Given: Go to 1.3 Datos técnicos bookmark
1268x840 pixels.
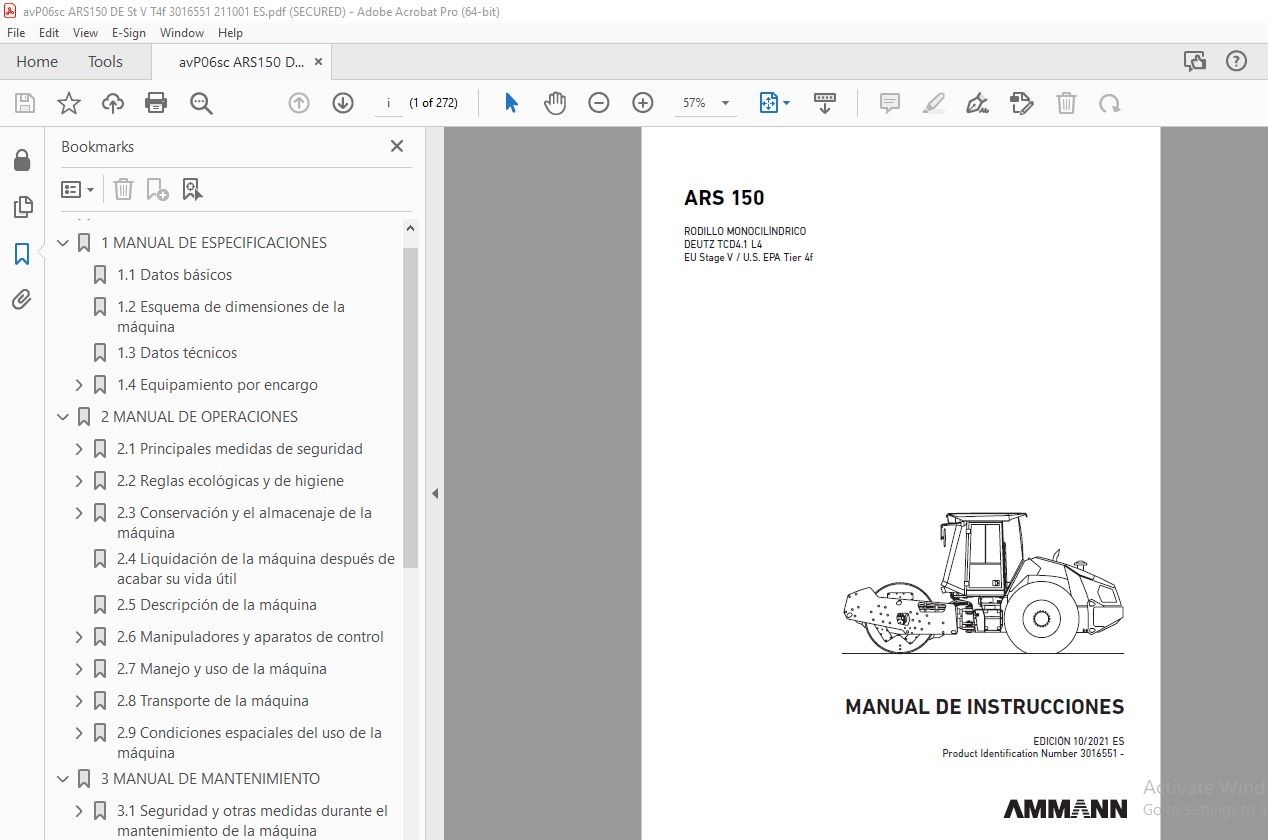Looking at the screenshot, I should pyautogui.click(x=177, y=353).
